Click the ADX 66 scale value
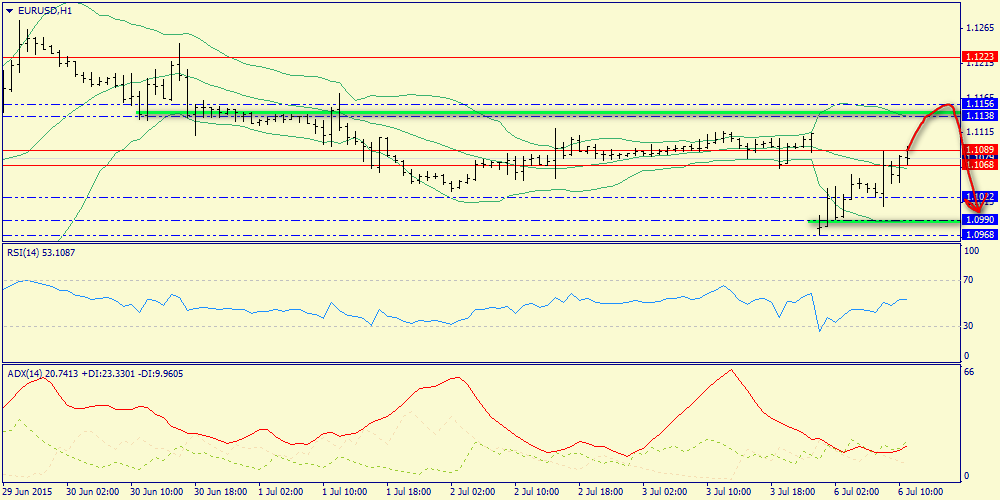Viewport: 1000px width, 500px height. pyautogui.click(x=968, y=372)
